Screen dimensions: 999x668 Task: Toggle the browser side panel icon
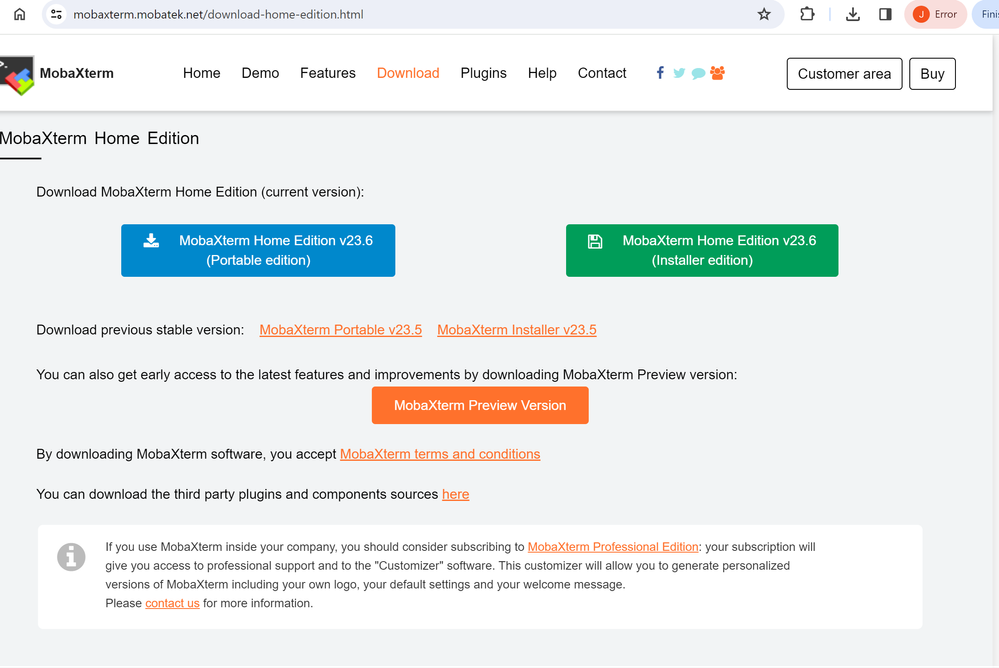coord(885,14)
